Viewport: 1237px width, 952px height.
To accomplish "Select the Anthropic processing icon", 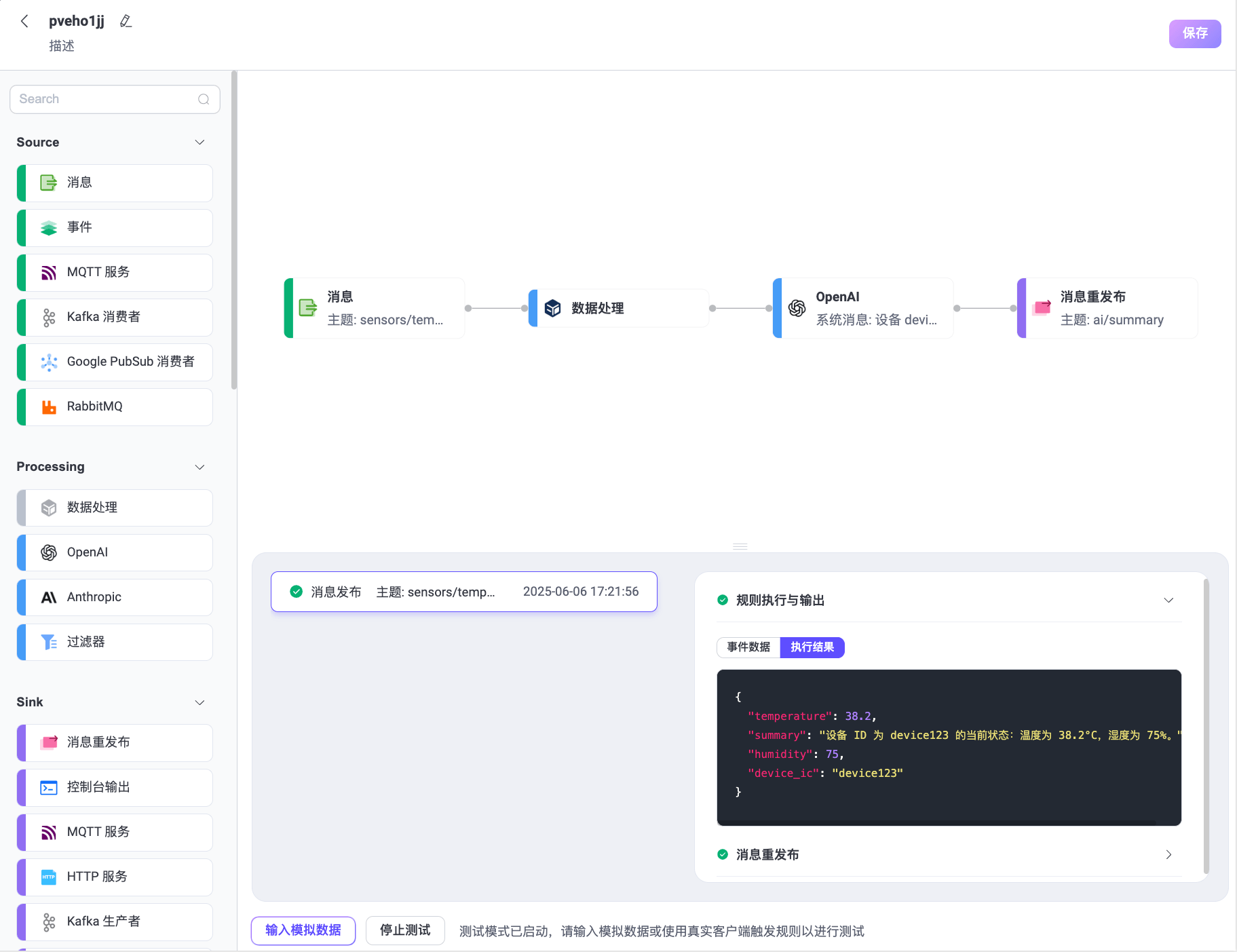I will pyautogui.click(x=48, y=597).
